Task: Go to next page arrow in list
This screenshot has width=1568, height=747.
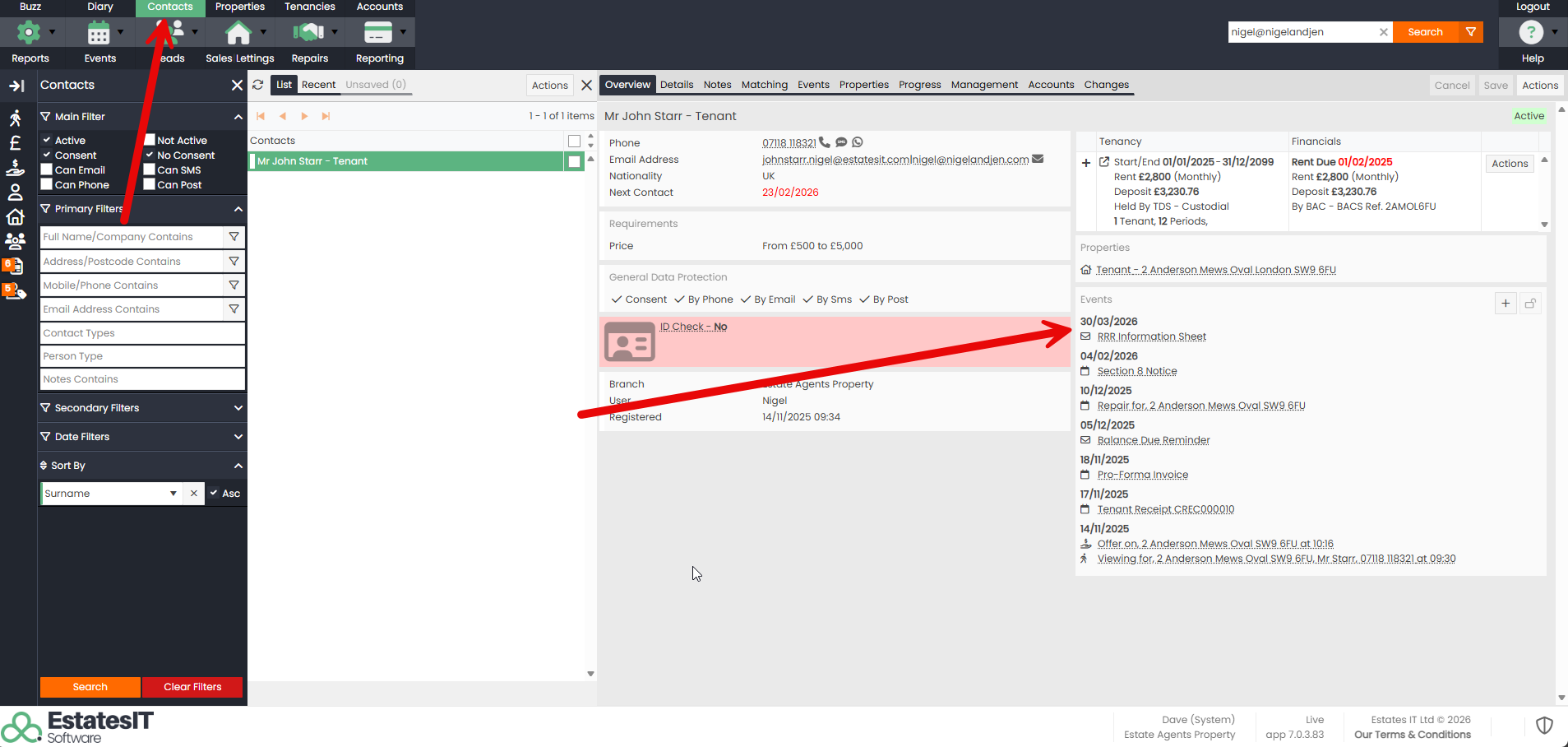Action: point(304,117)
